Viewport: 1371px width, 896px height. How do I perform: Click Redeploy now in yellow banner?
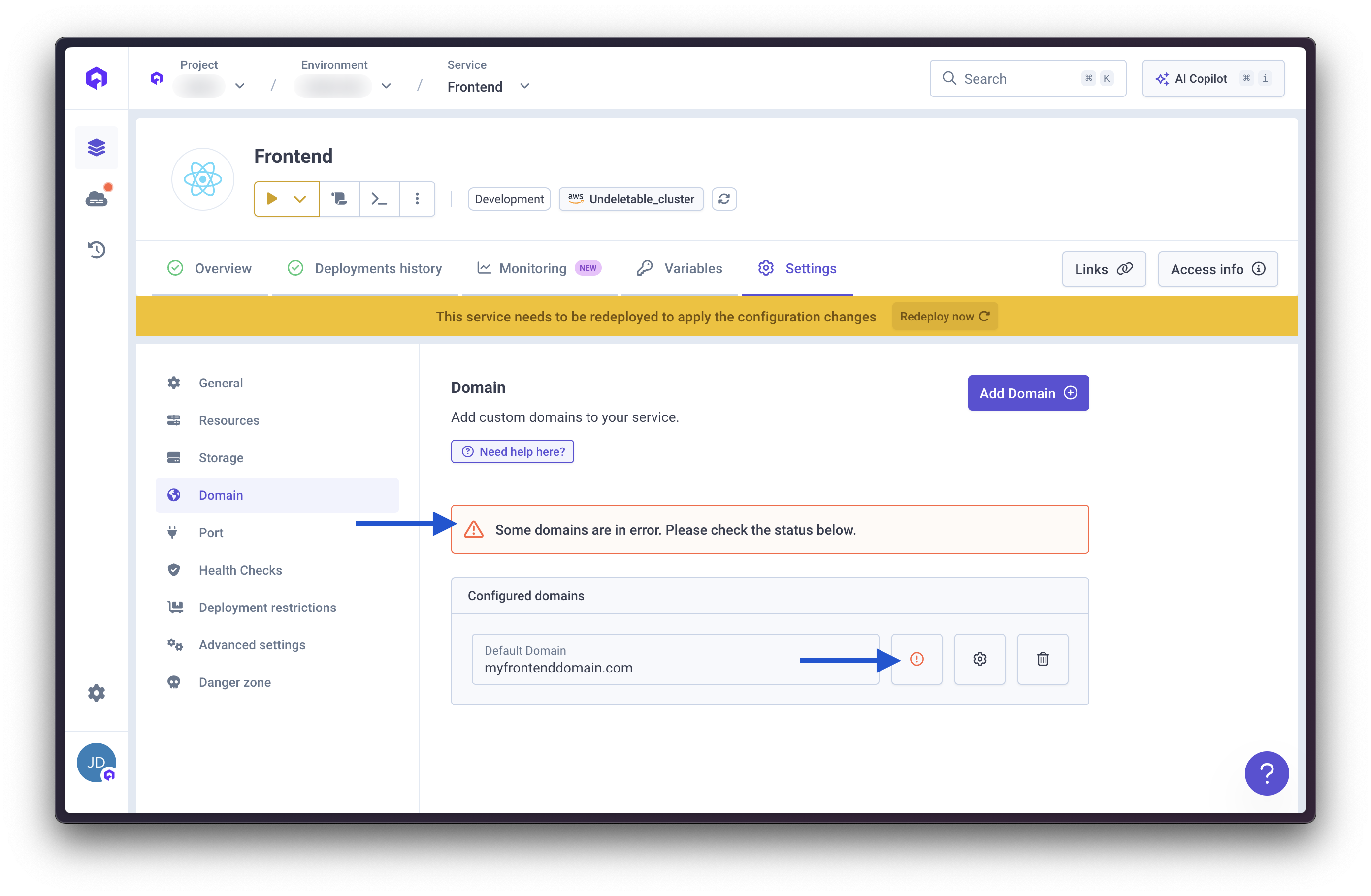[x=944, y=316]
